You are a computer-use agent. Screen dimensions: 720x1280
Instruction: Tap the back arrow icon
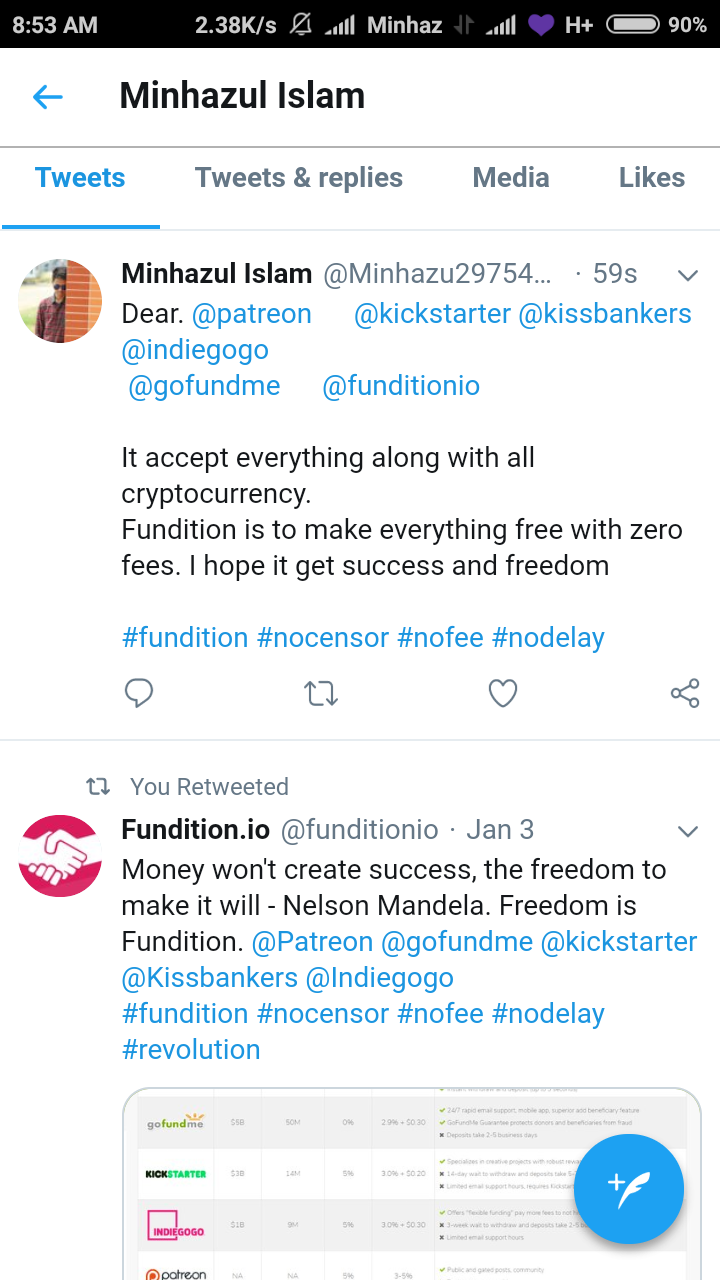(x=48, y=97)
